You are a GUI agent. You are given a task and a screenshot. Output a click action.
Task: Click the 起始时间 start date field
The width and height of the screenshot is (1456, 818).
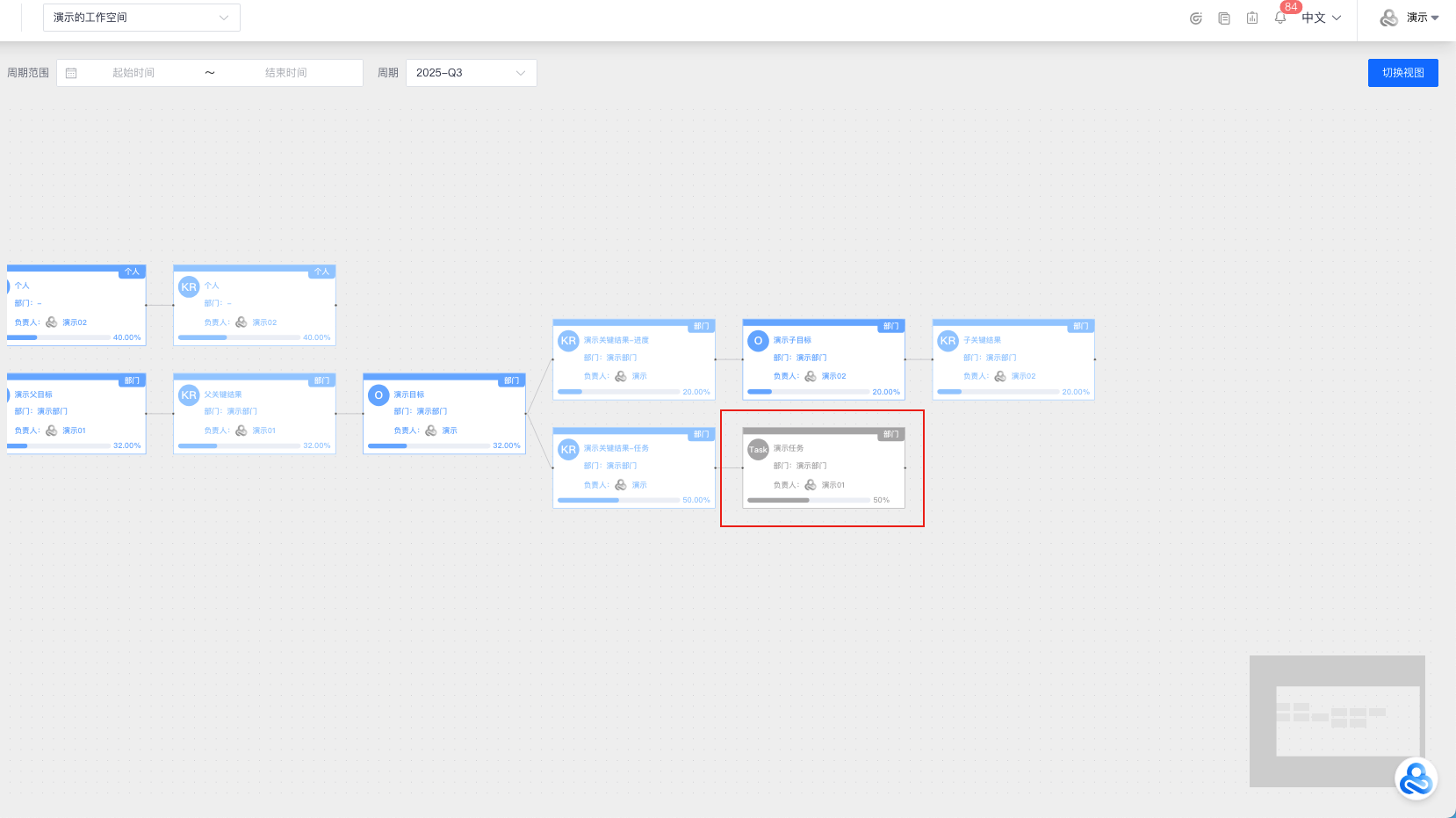click(x=133, y=73)
